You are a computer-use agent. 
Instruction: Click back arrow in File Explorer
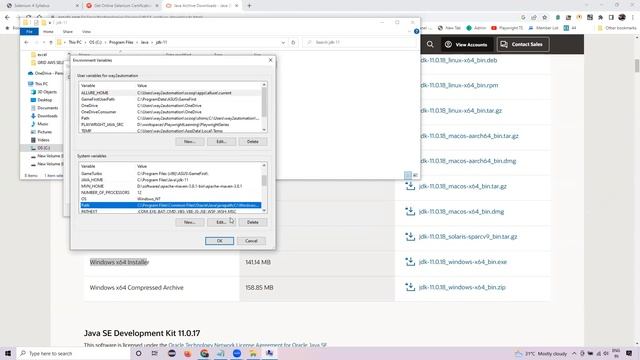tap(27, 42)
